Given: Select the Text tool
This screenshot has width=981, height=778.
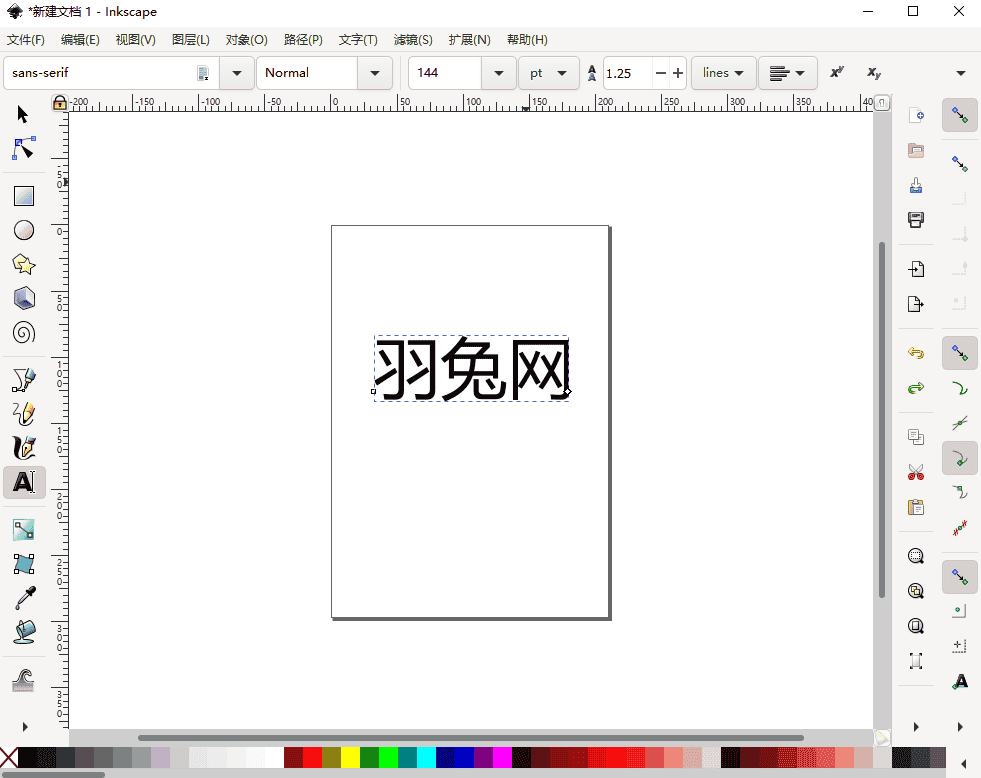Looking at the screenshot, I should point(24,482).
